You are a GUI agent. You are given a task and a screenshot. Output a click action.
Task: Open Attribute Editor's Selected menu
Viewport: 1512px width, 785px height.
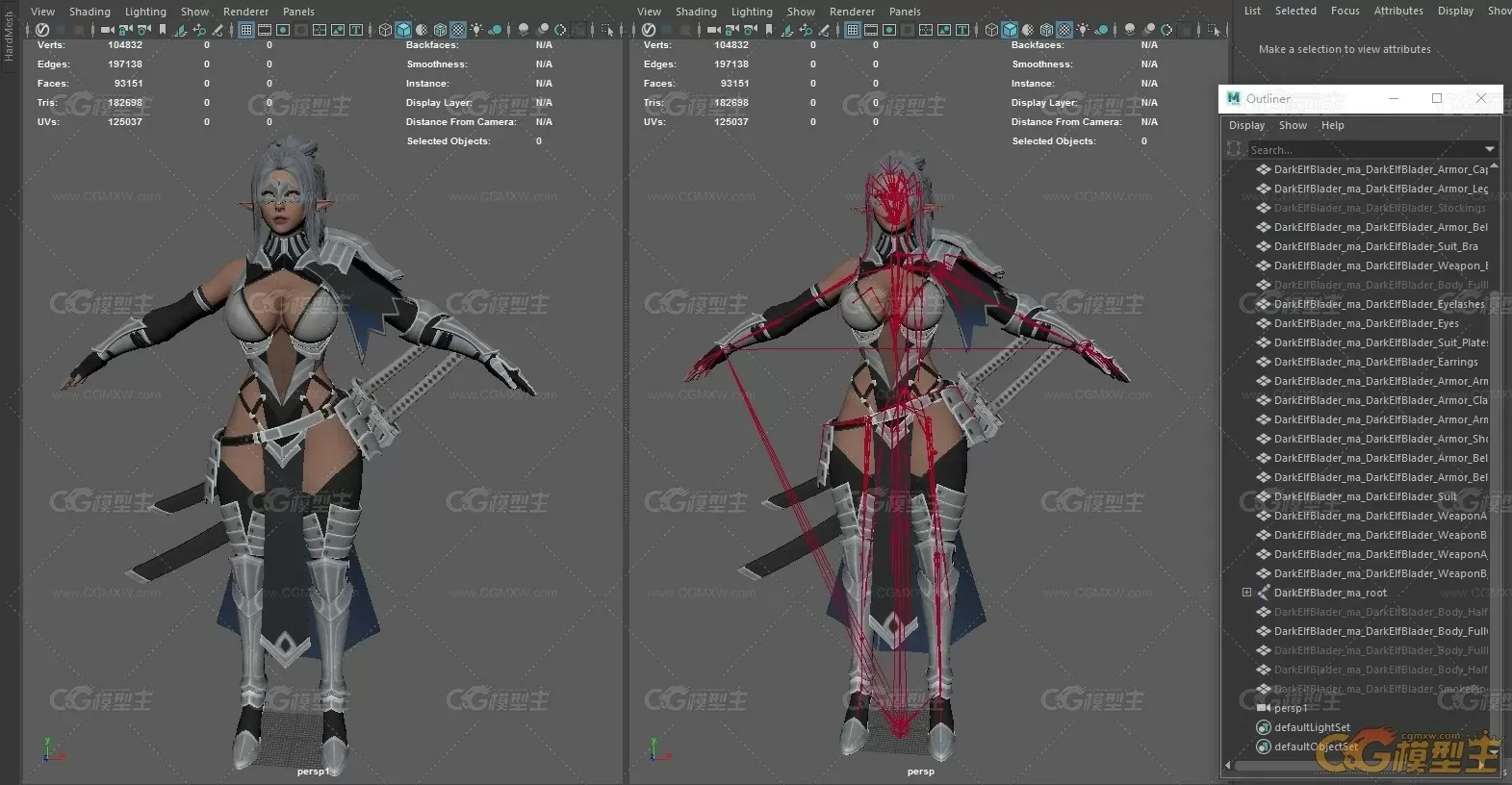(x=1295, y=11)
